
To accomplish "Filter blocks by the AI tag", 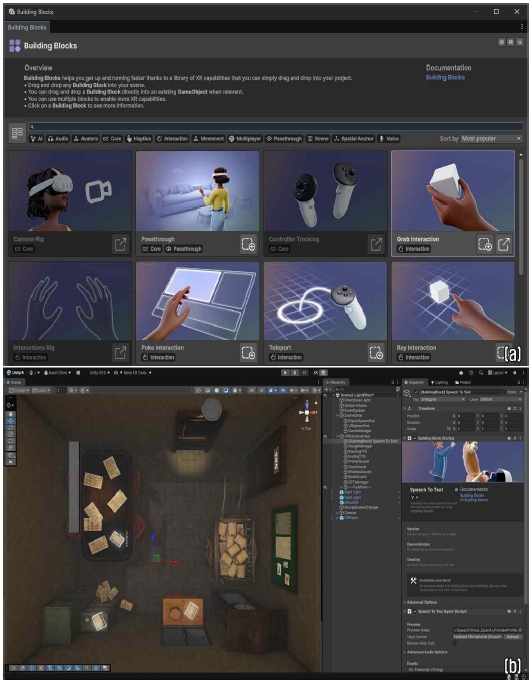I will tap(36, 139).
